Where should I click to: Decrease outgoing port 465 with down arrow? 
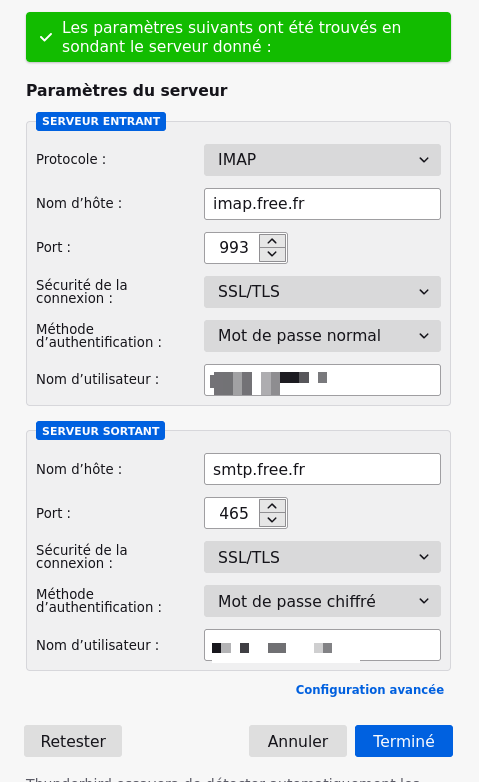coord(272,520)
